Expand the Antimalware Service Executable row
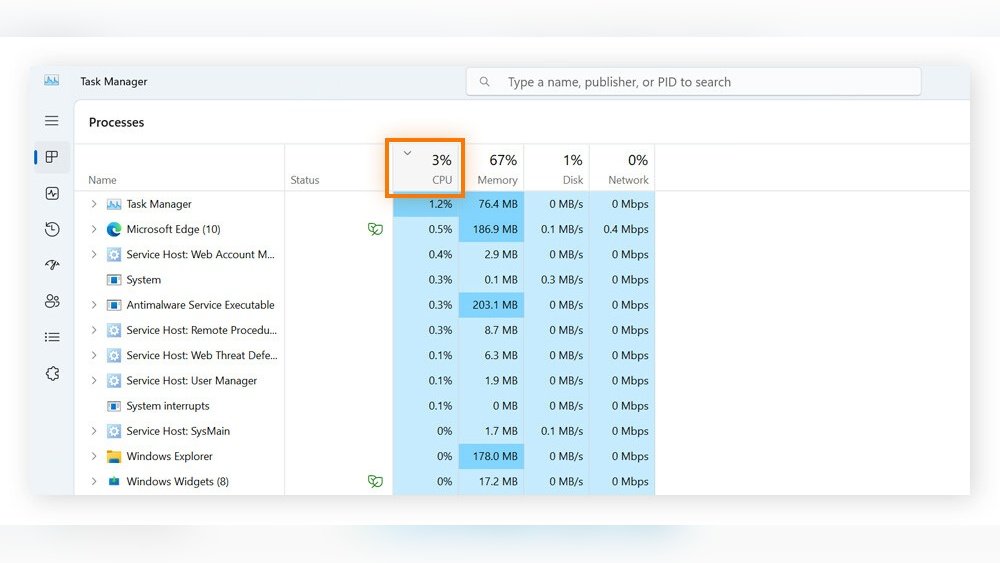The image size is (1000, 563). (94, 305)
